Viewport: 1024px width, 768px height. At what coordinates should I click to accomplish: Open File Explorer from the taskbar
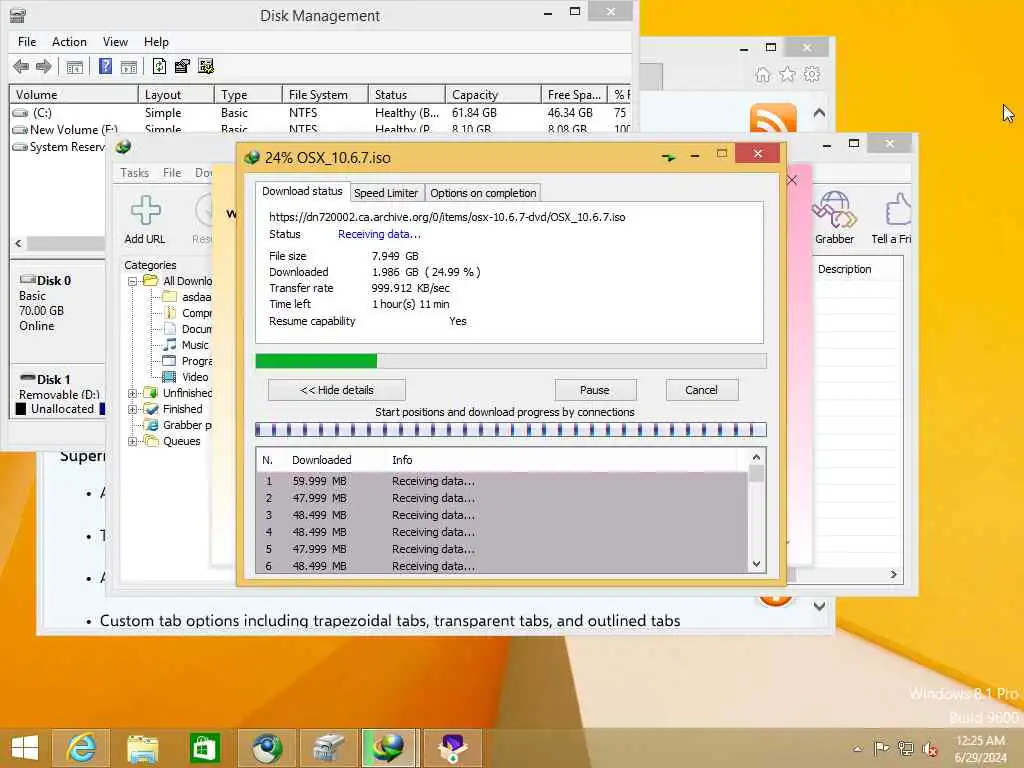click(x=142, y=748)
